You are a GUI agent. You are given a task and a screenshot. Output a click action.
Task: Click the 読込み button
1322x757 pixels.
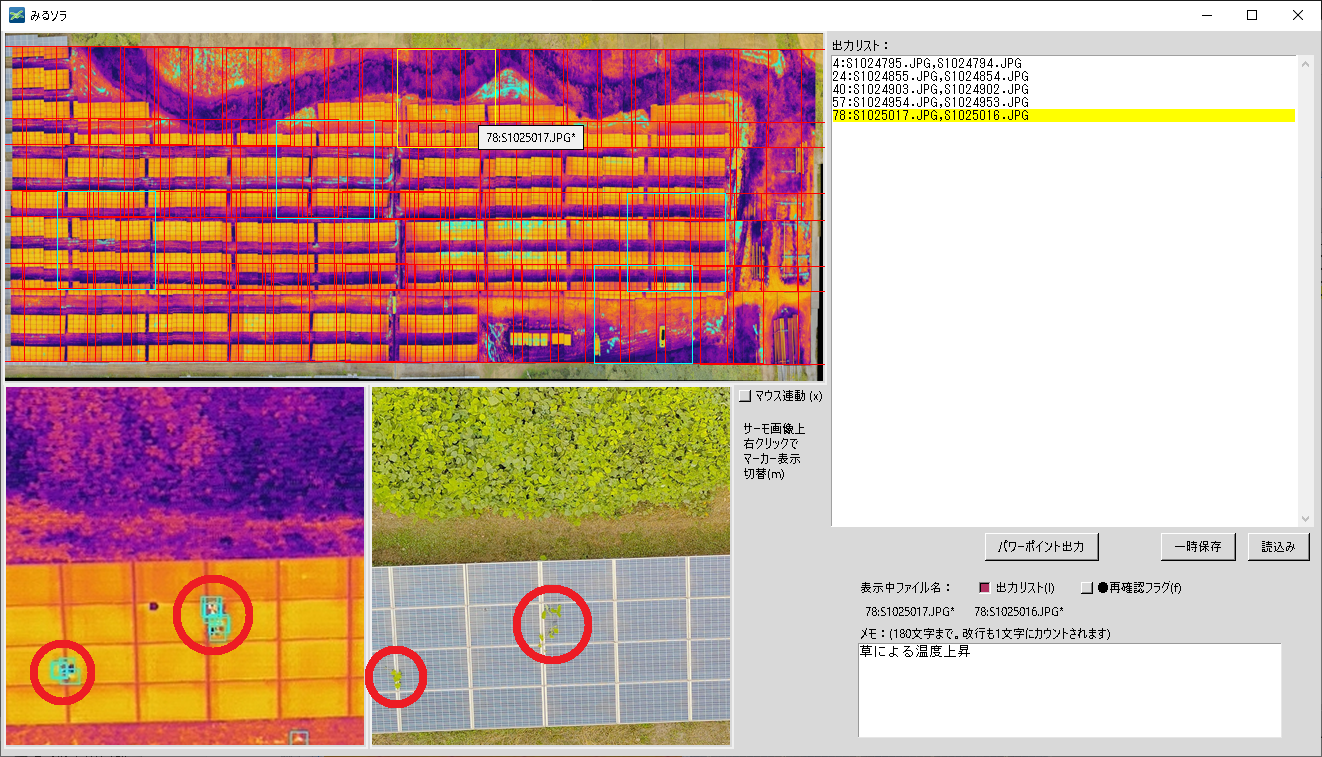click(x=1278, y=547)
